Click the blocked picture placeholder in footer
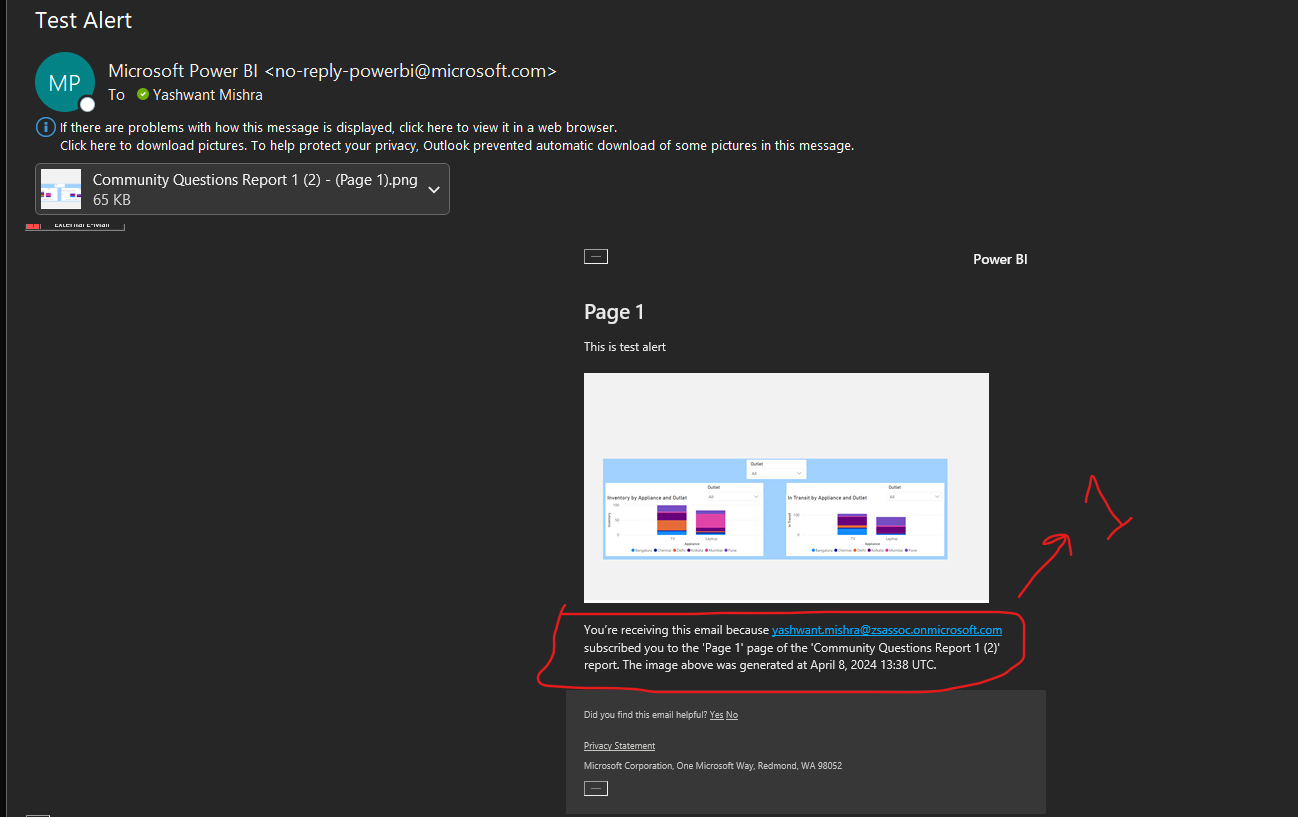The height and width of the screenshot is (817, 1298). (596, 788)
